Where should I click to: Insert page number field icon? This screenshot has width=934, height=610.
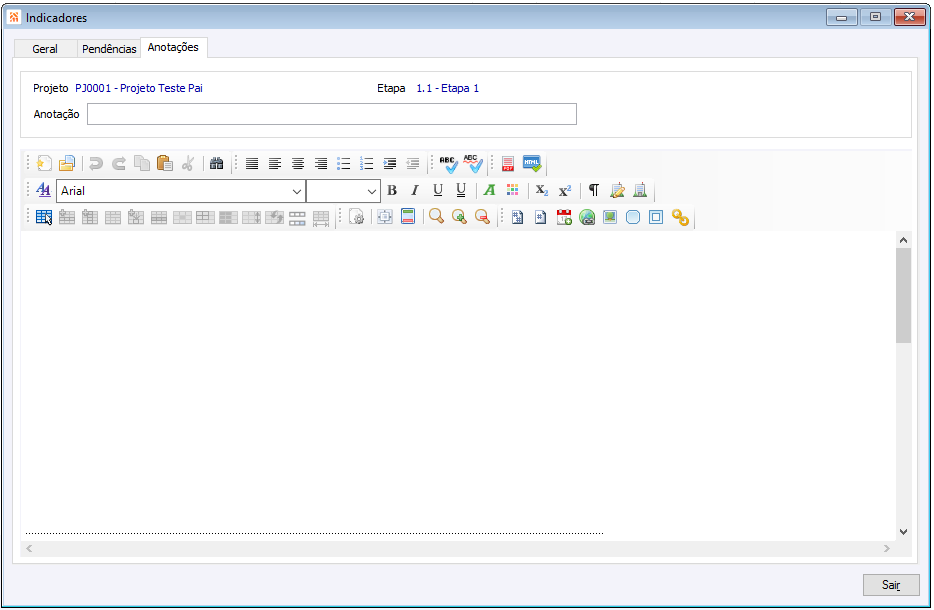tap(540, 217)
